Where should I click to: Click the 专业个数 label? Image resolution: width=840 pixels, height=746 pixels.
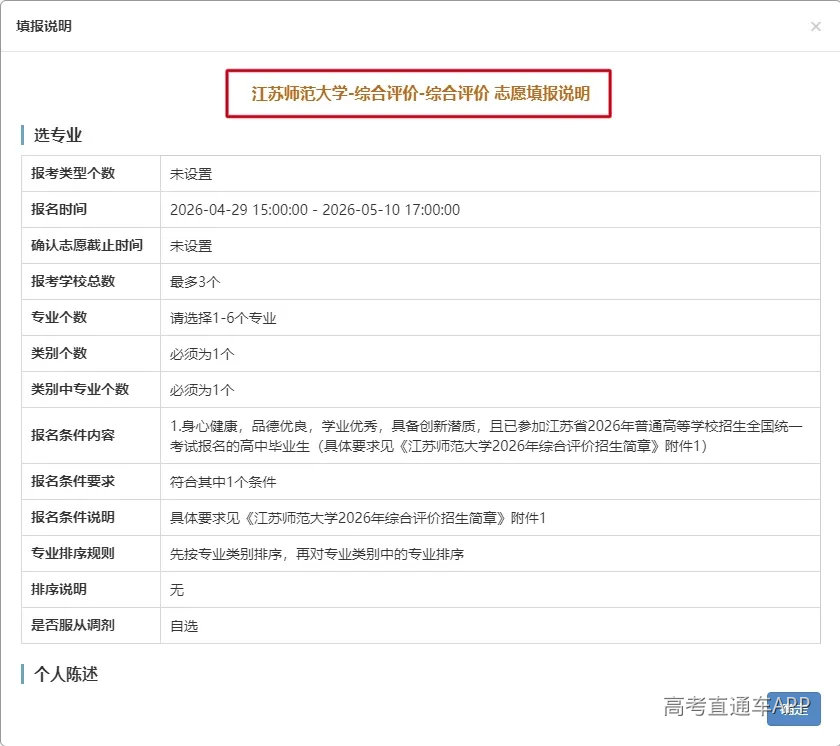click(x=59, y=317)
